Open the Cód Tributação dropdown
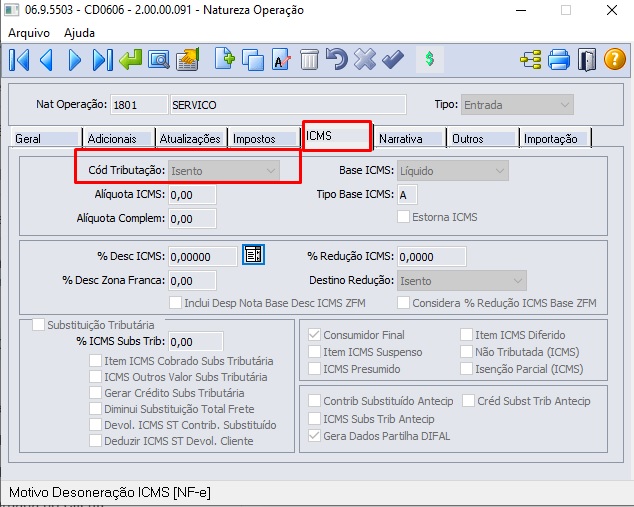Viewport: 634px width, 507px height. click(x=224, y=171)
